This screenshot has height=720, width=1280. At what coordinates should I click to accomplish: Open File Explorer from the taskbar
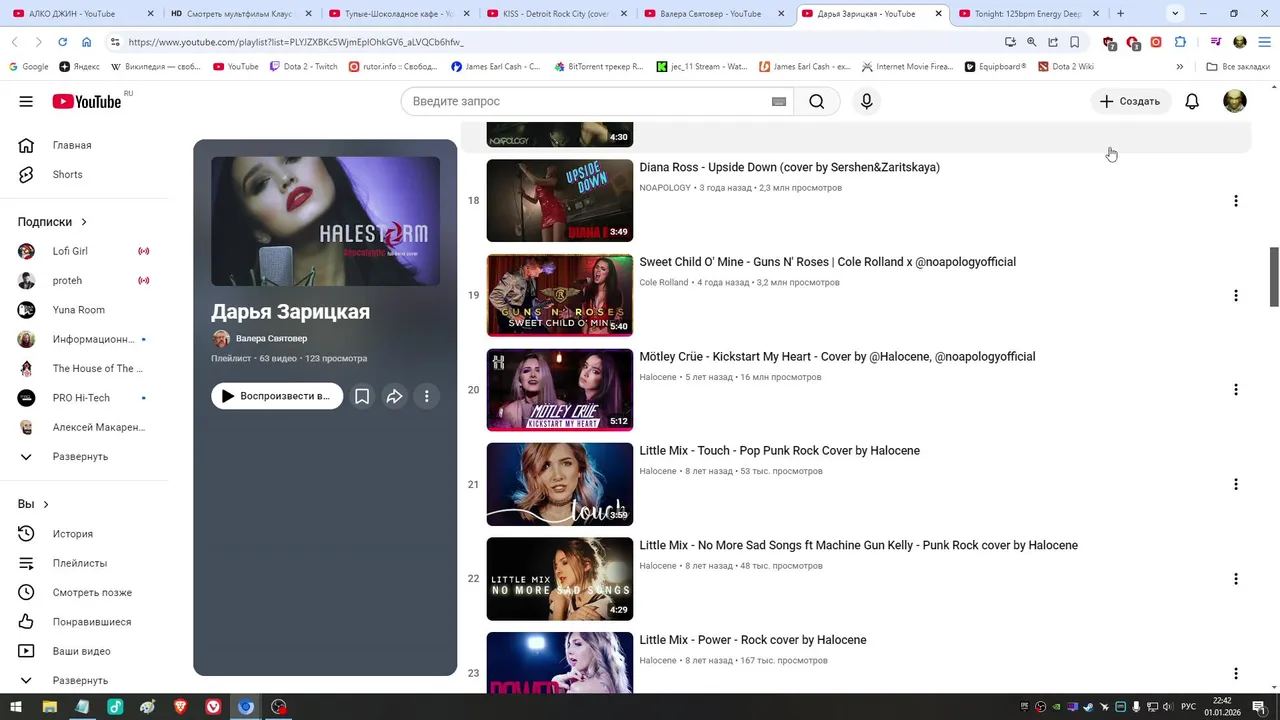(49, 707)
